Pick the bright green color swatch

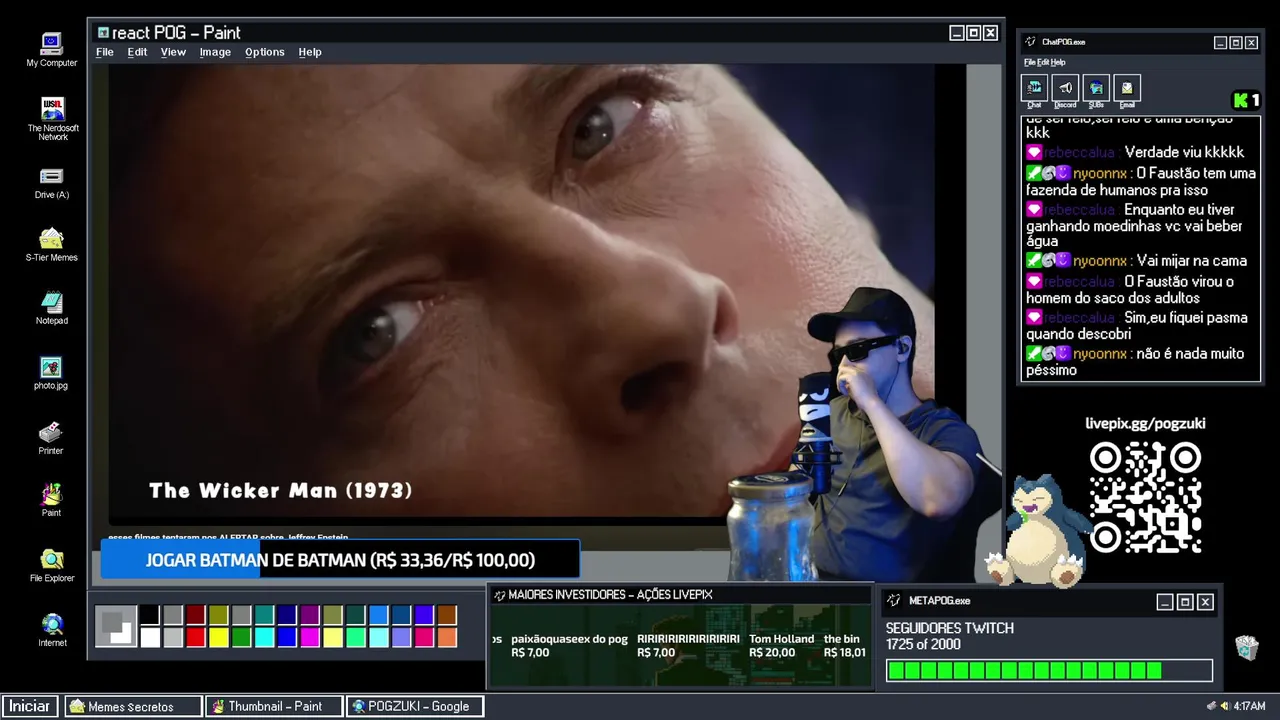pyautogui.click(x=242, y=637)
